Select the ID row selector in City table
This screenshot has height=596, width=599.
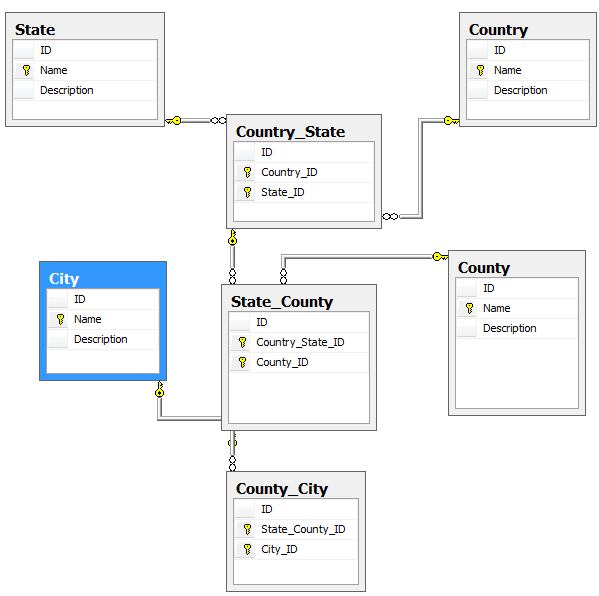click(x=57, y=299)
